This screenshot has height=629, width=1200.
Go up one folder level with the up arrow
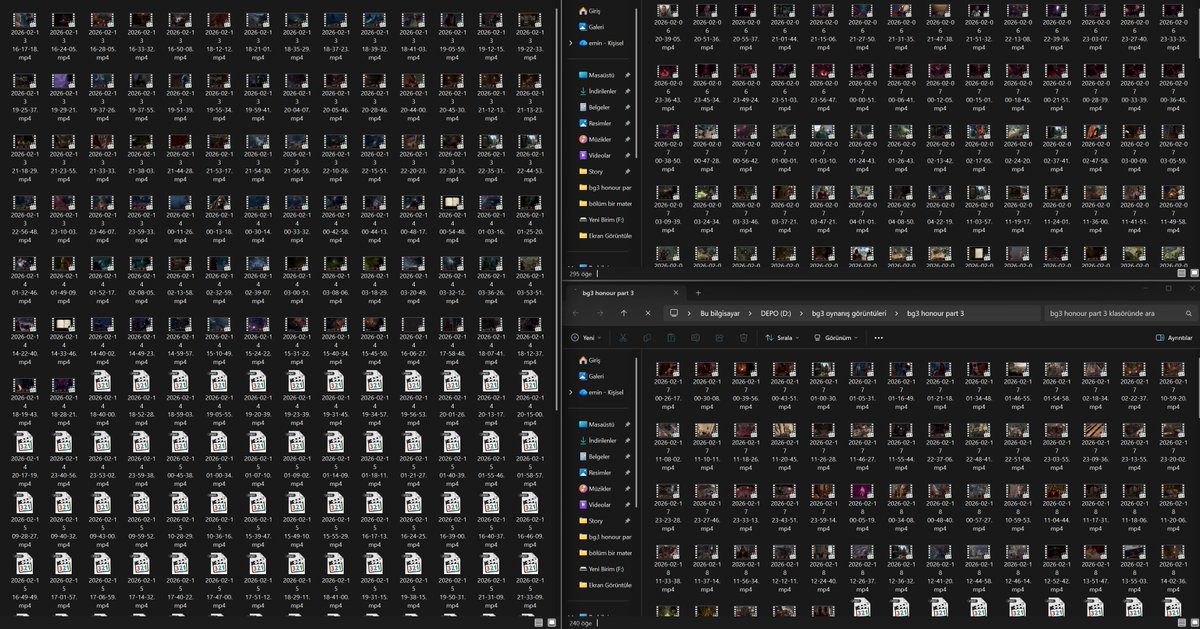tap(624, 313)
